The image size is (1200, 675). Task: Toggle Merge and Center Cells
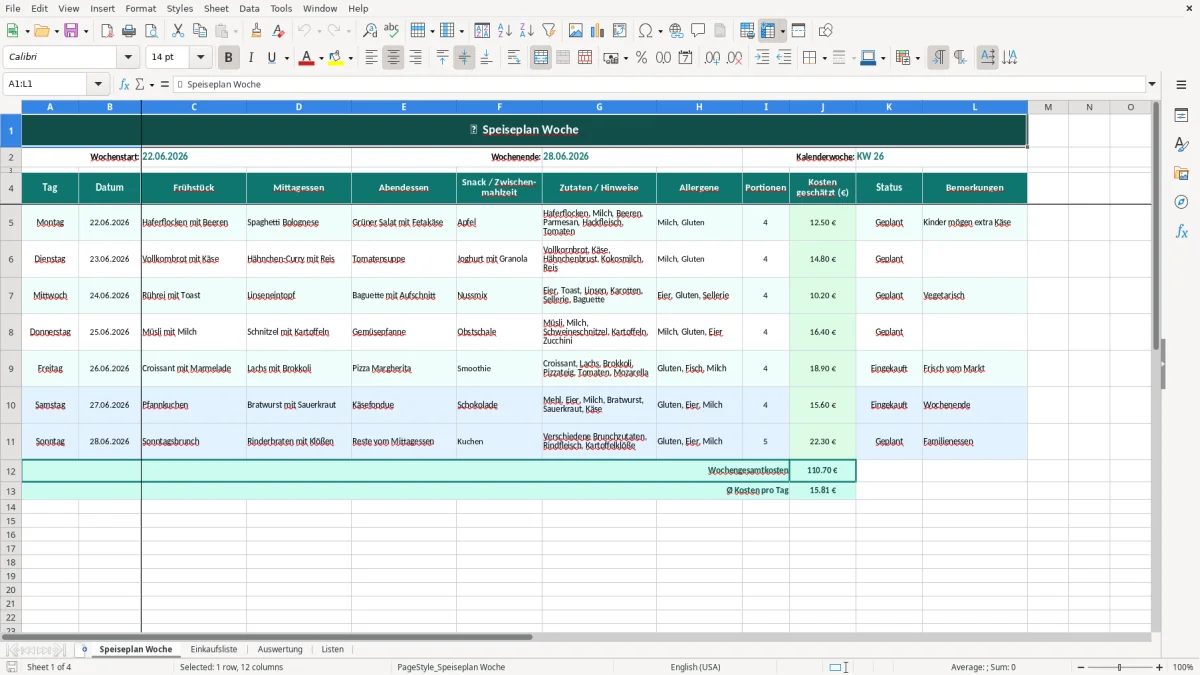[541, 58]
